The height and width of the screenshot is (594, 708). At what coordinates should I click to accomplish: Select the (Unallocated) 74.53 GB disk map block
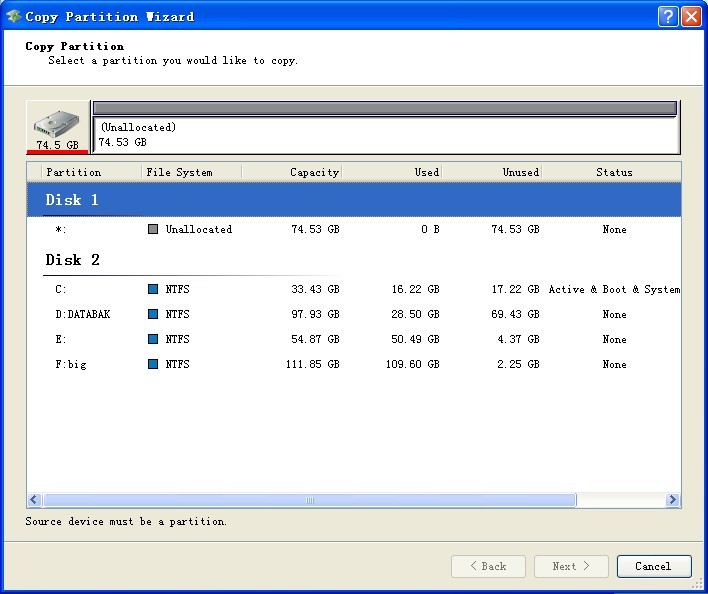386,127
